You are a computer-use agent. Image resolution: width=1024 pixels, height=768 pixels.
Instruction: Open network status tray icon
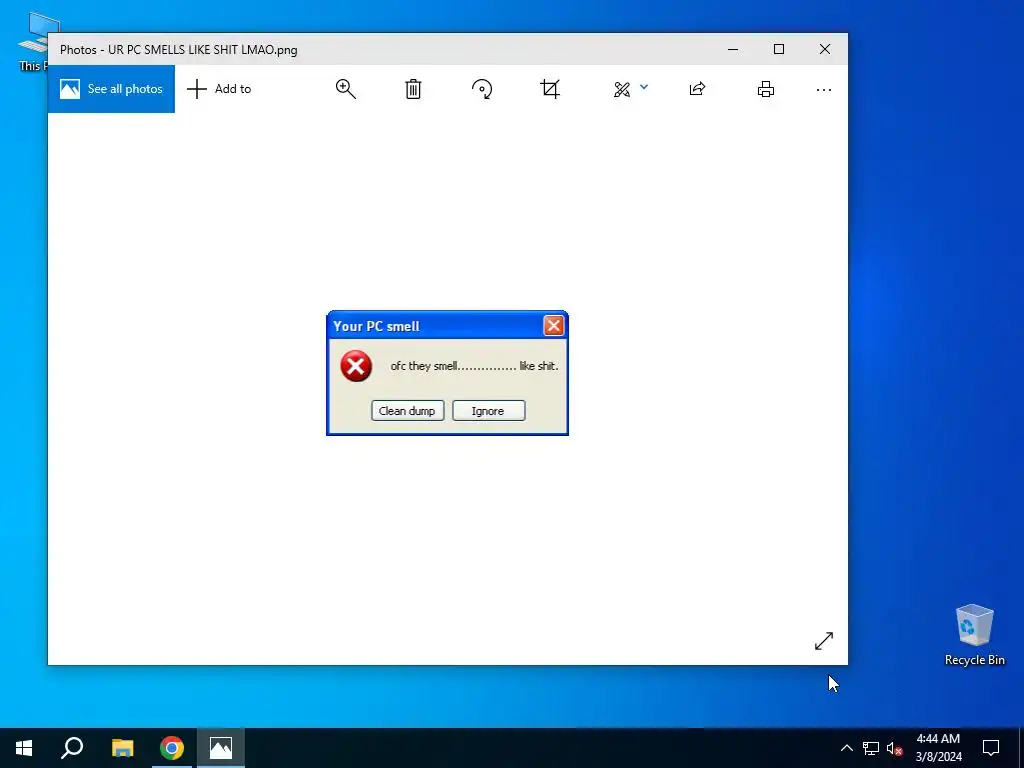pos(871,748)
